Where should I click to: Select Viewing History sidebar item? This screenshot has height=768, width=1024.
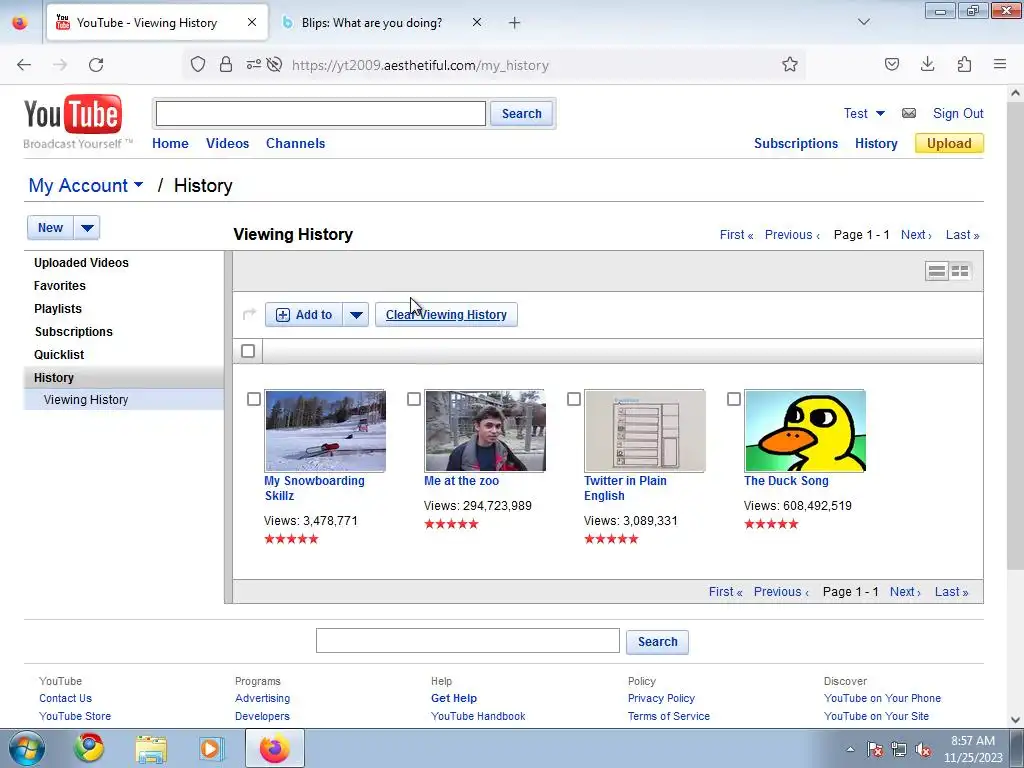86,400
